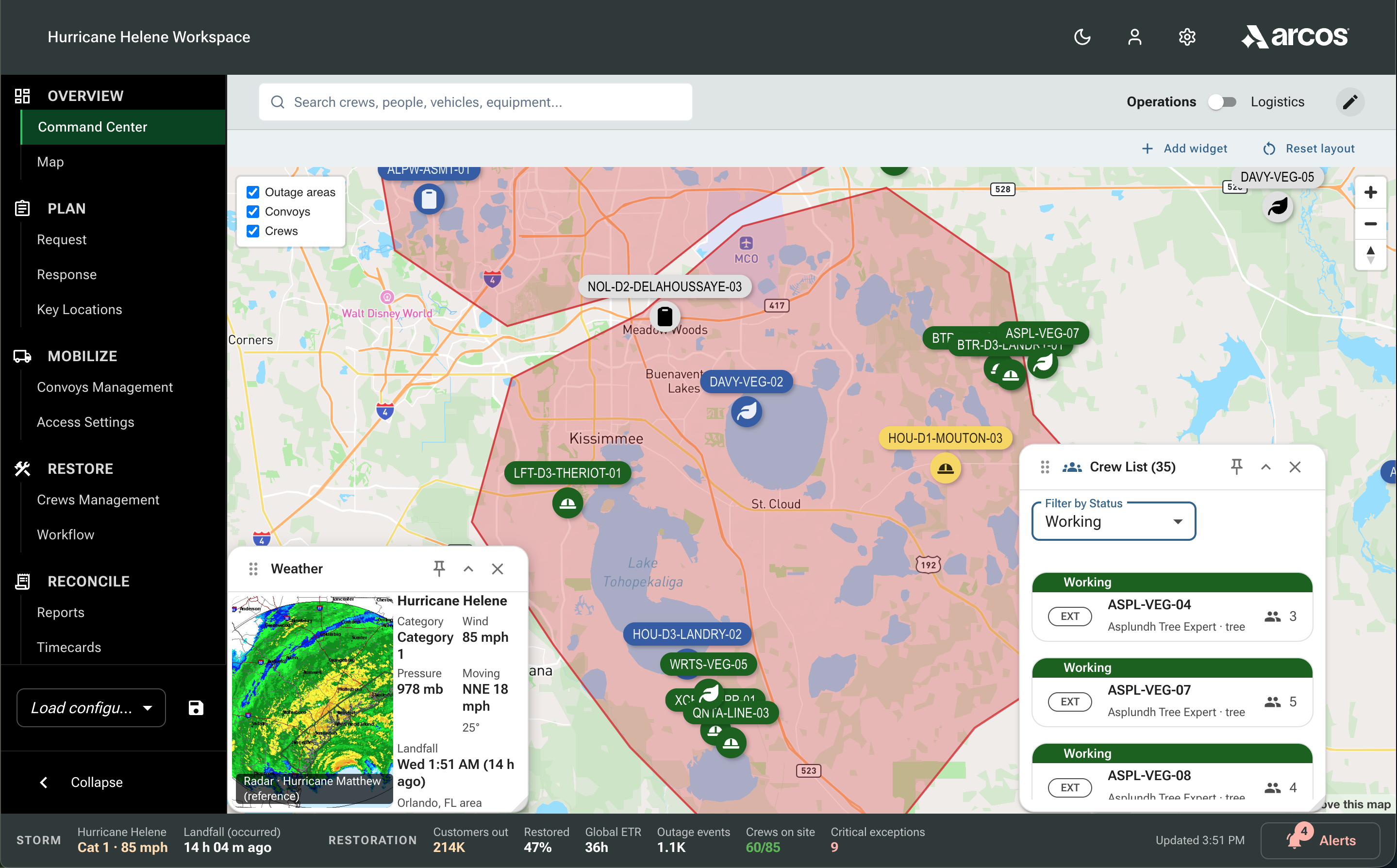The height and width of the screenshot is (868, 1397).
Task: Click the crew search input field
Action: click(475, 102)
